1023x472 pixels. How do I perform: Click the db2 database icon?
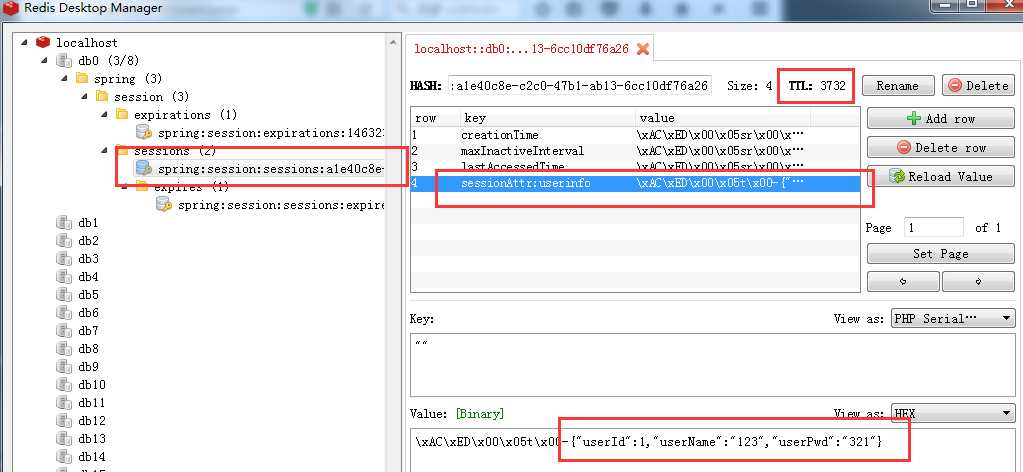pyautogui.click(x=64, y=241)
